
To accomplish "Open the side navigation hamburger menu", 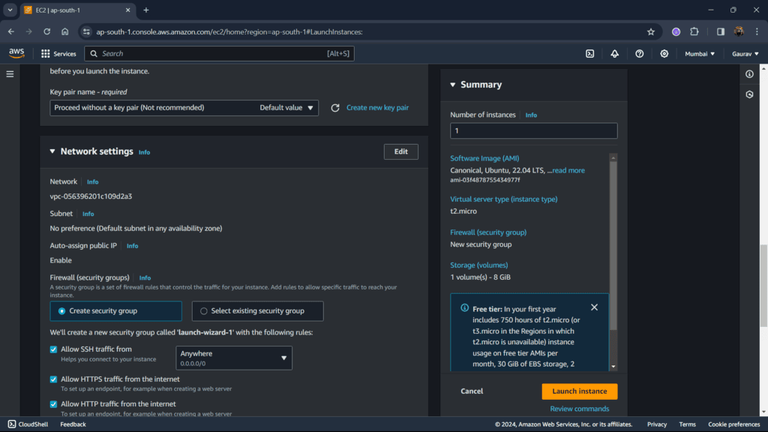I will [10, 74].
